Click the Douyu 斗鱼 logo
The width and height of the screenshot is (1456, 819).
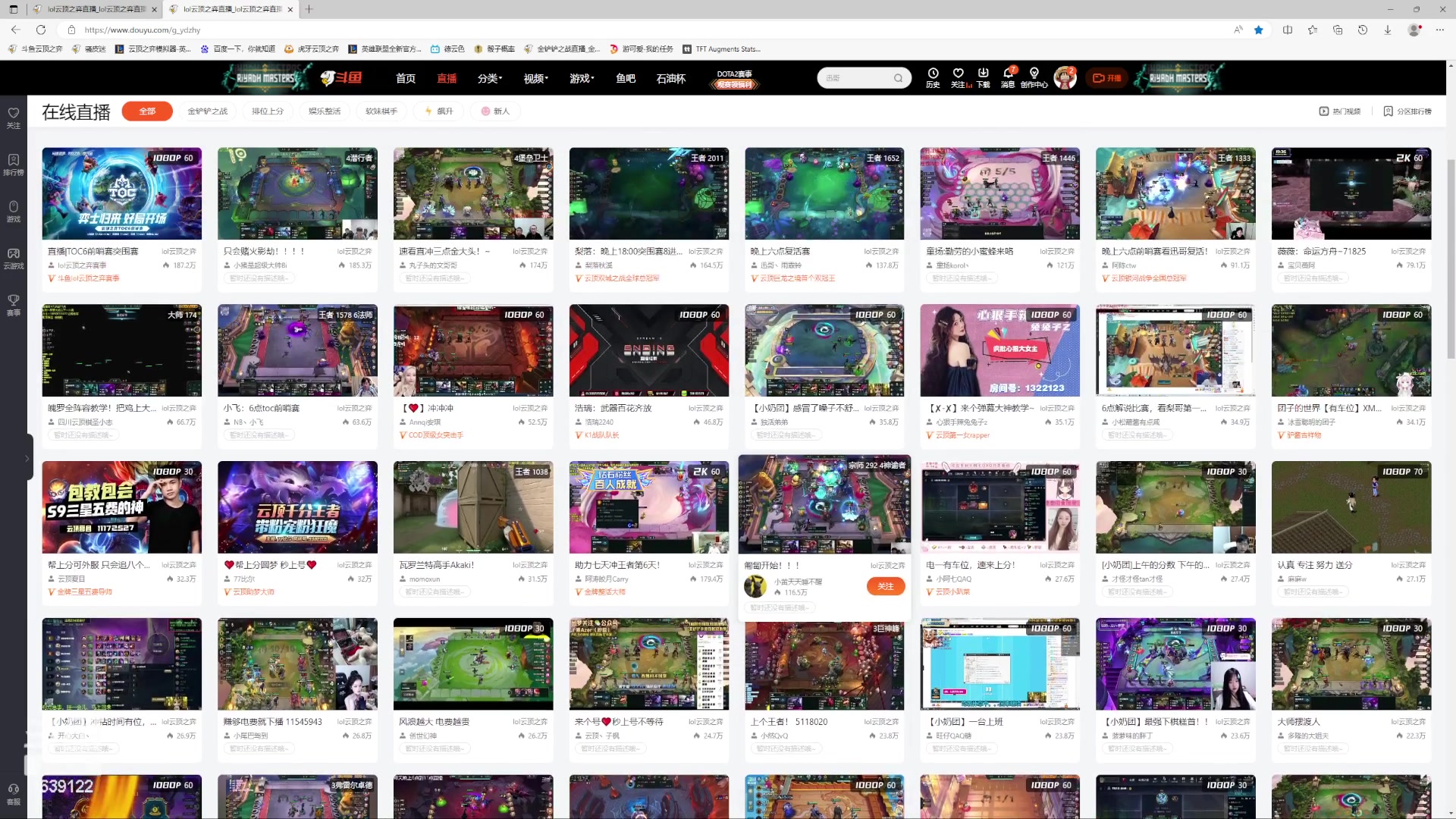point(341,77)
